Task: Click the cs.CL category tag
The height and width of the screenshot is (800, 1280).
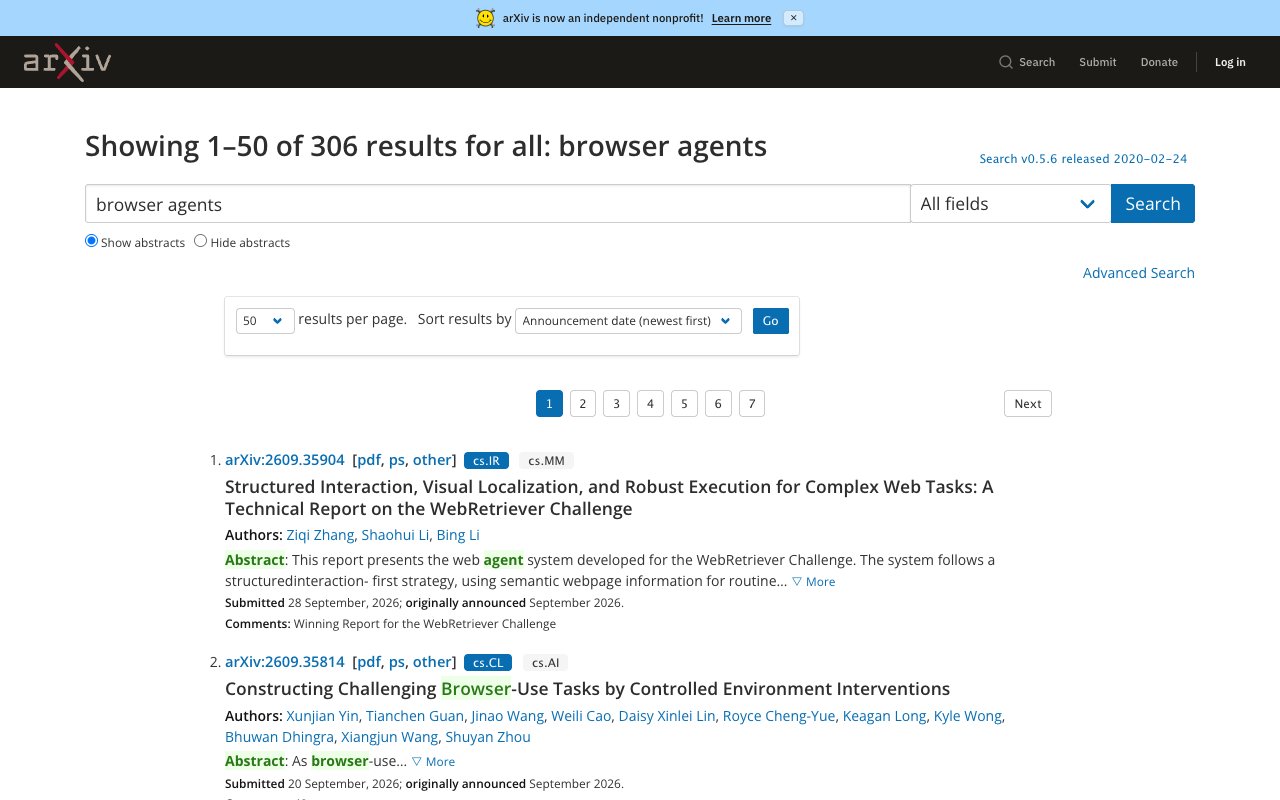Action: pyautogui.click(x=488, y=663)
